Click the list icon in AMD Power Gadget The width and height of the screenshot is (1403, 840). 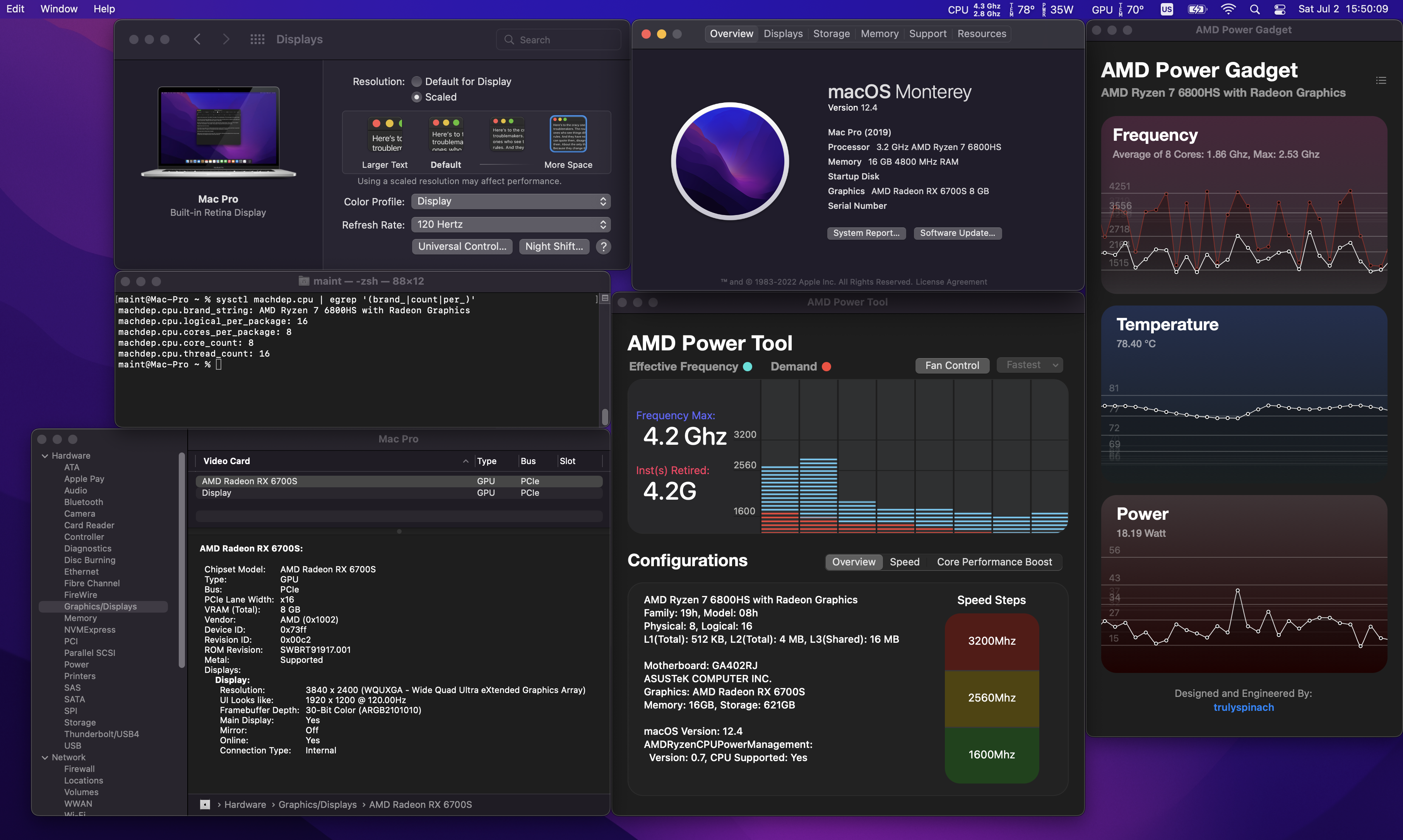(1381, 80)
